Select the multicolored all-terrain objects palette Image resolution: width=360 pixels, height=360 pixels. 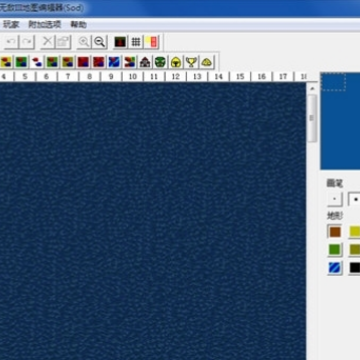coord(130,62)
